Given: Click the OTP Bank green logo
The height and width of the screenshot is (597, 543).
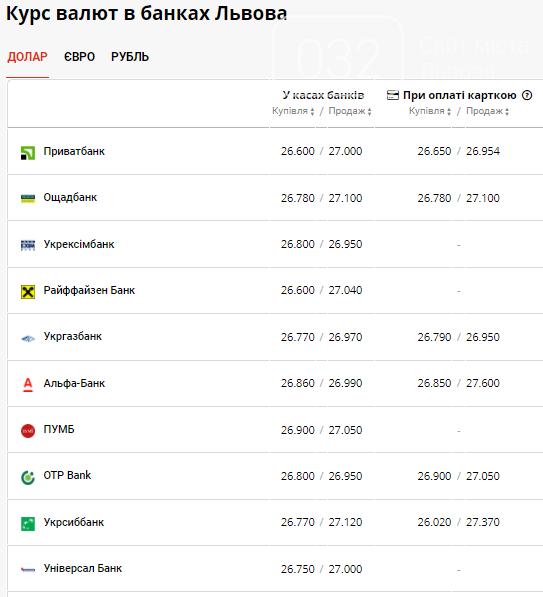Looking at the screenshot, I should (x=28, y=477).
